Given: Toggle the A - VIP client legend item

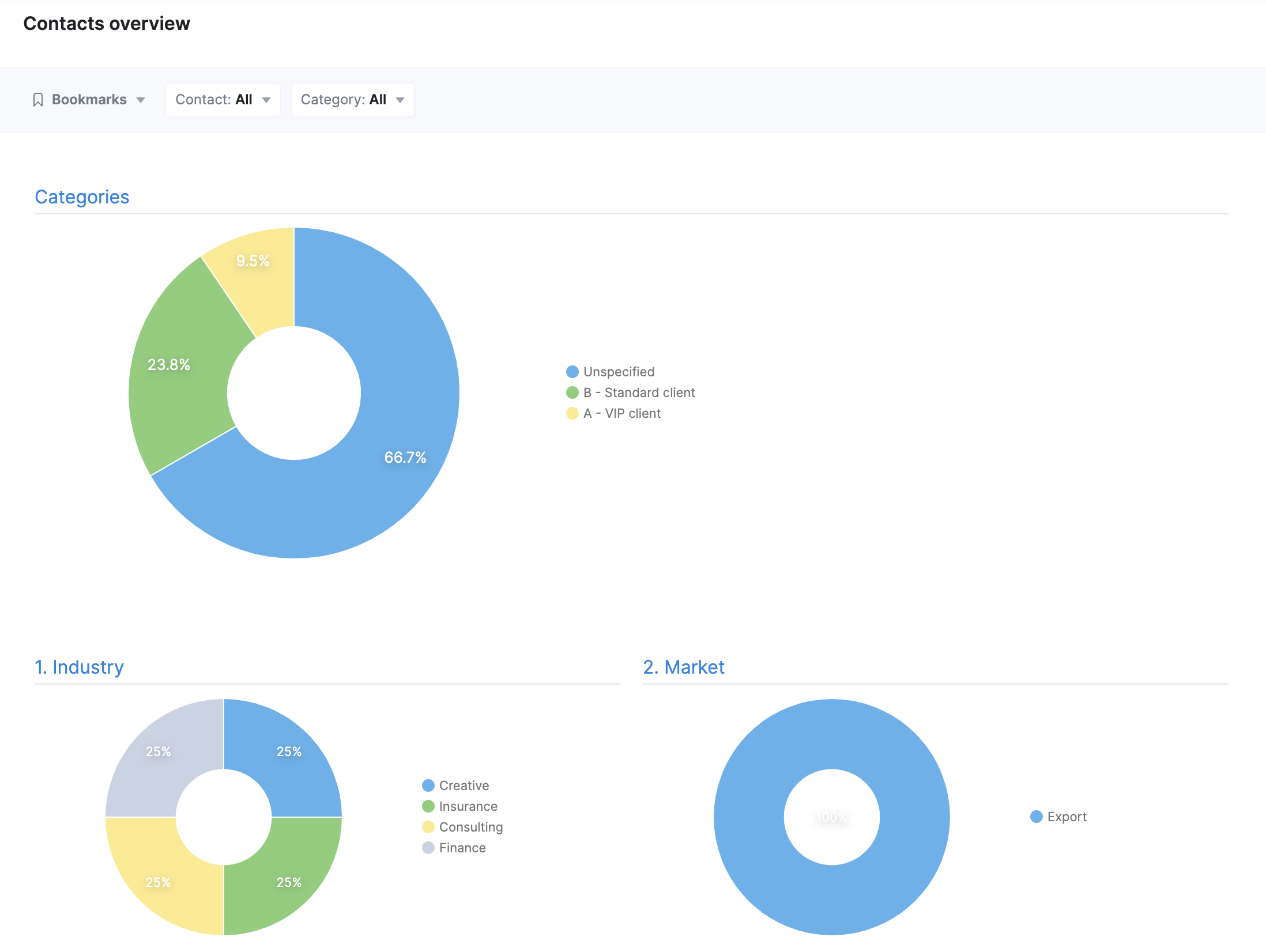Looking at the screenshot, I should [613, 413].
